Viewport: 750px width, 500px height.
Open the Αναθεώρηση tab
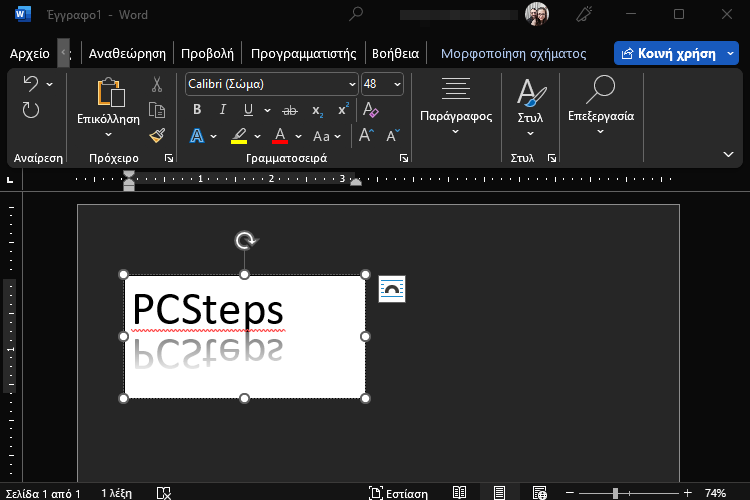click(127, 54)
